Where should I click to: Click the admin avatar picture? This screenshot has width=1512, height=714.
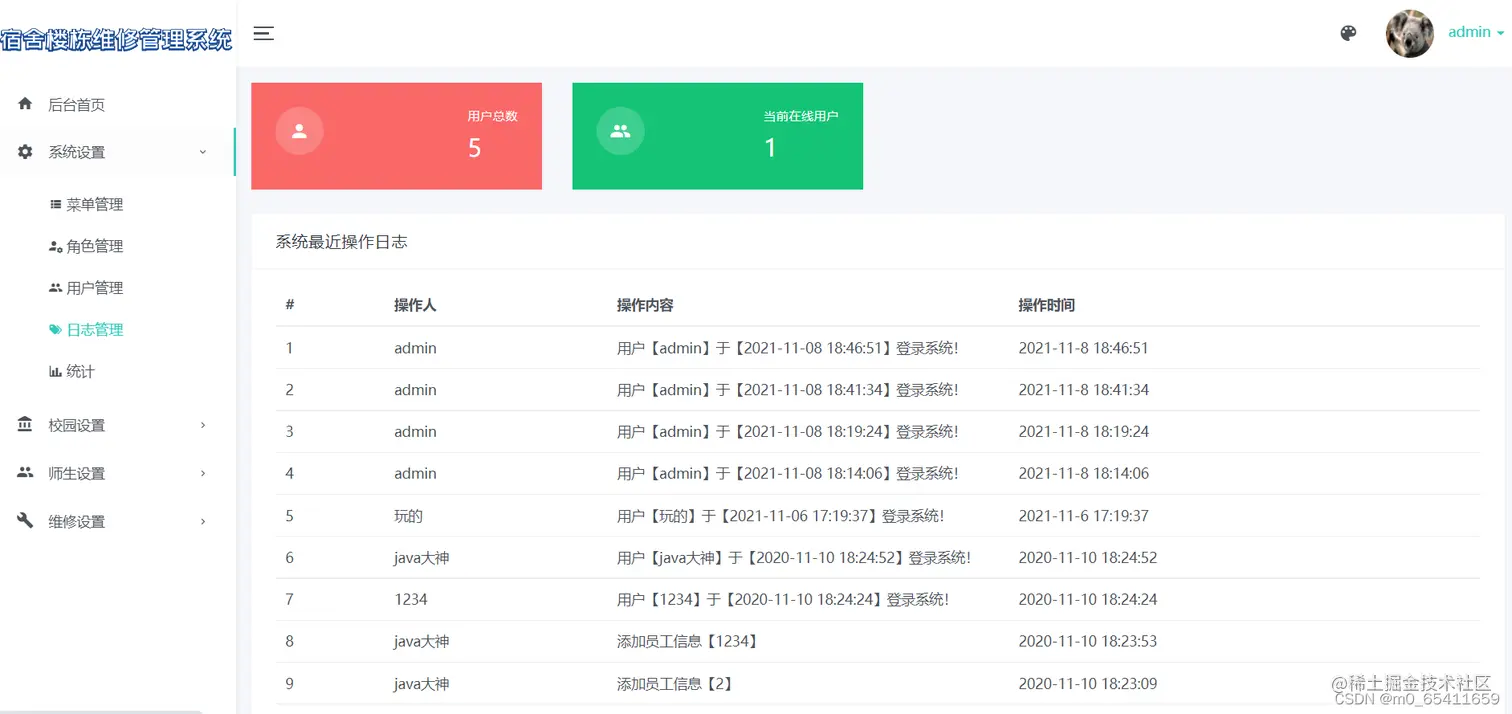[1410, 33]
